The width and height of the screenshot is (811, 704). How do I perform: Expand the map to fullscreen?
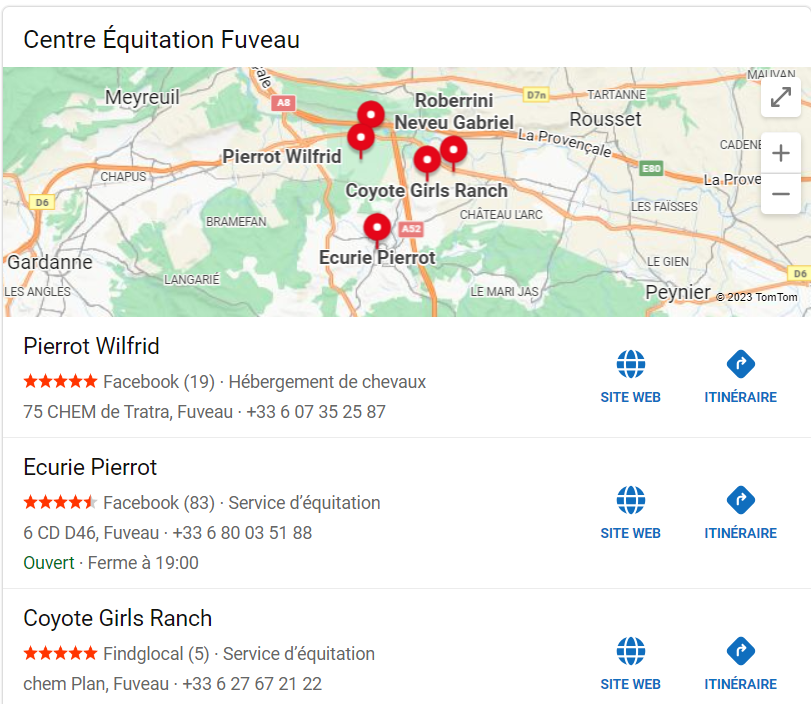pos(780,97)
